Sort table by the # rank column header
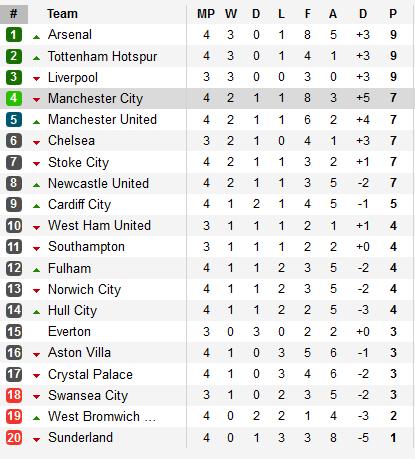The height and width of the screenshot is (459, 415). click(14, 14)
